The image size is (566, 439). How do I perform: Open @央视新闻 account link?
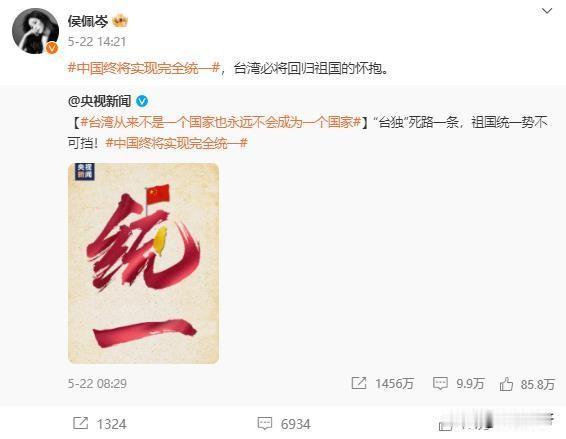pos(99,101)
